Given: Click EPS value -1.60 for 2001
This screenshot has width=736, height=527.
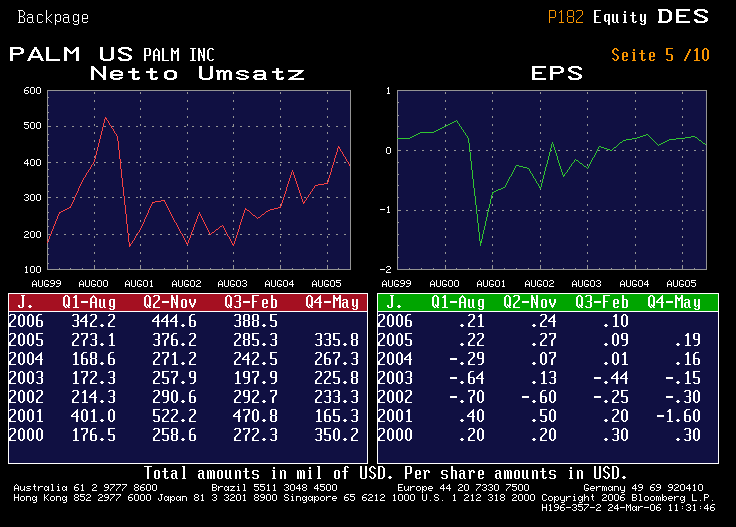Looking at the screenshot, I should point(678,416).
